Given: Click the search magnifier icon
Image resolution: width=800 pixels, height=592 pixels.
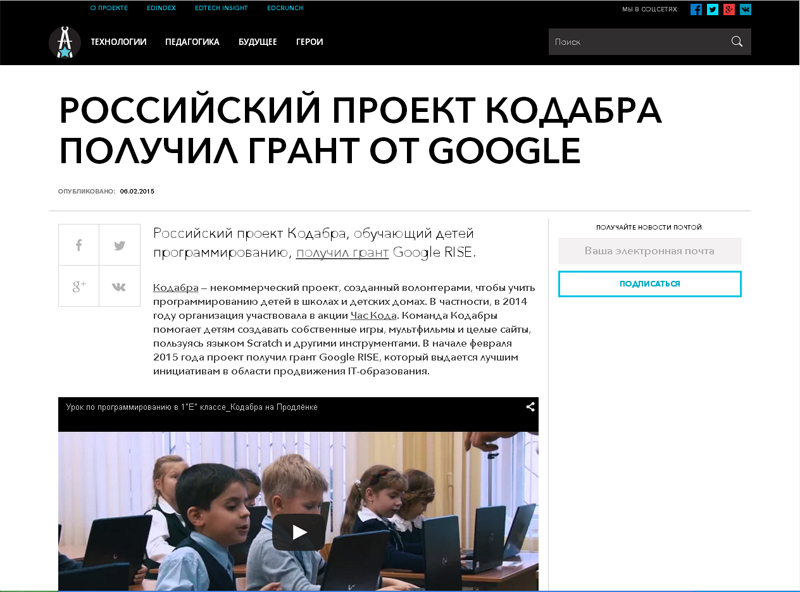Looking at the screenshot, I should tap(737, 41).
